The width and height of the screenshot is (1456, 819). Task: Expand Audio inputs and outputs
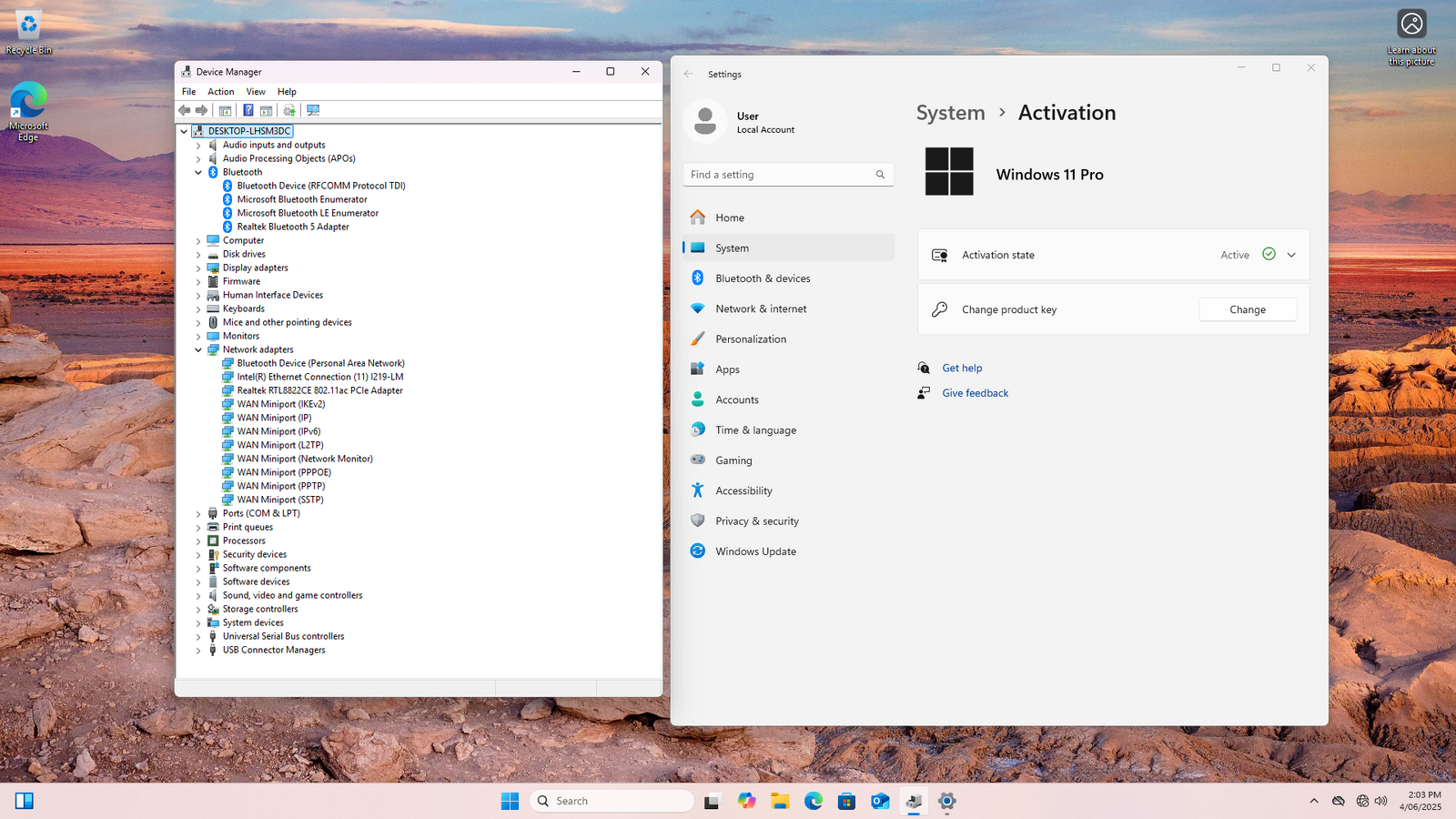point(198,145)
